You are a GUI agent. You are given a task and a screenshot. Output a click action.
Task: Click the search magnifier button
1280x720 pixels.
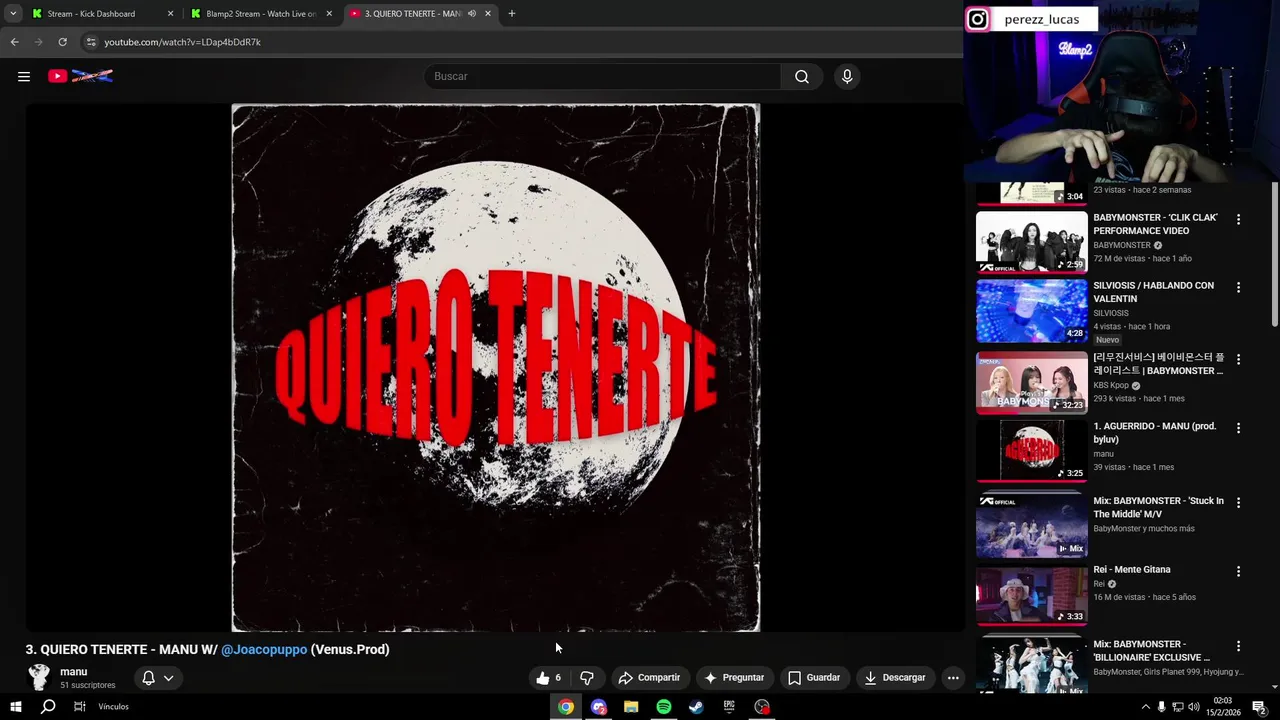(x=802, y=76)
